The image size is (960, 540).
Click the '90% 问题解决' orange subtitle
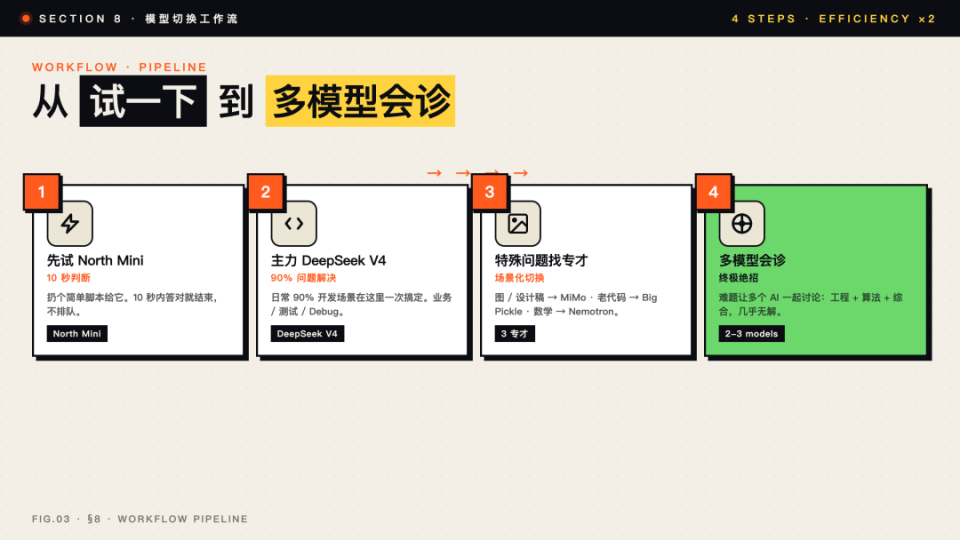[x=304, y=278]
